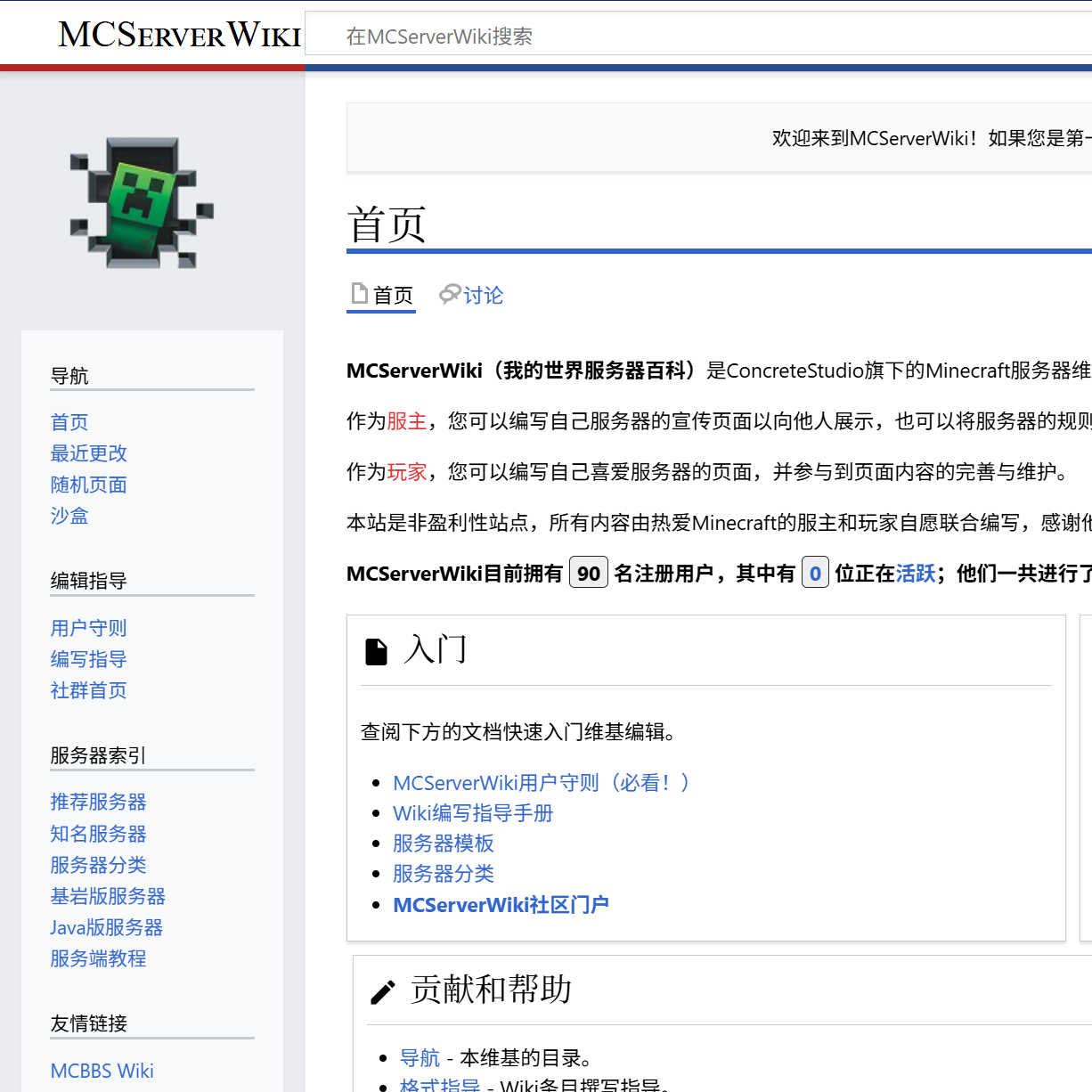The image size is (1092, 1092).
Task: Open 推荐服务器 in server index
Action: pyautogui.click(x=98, y=802)
